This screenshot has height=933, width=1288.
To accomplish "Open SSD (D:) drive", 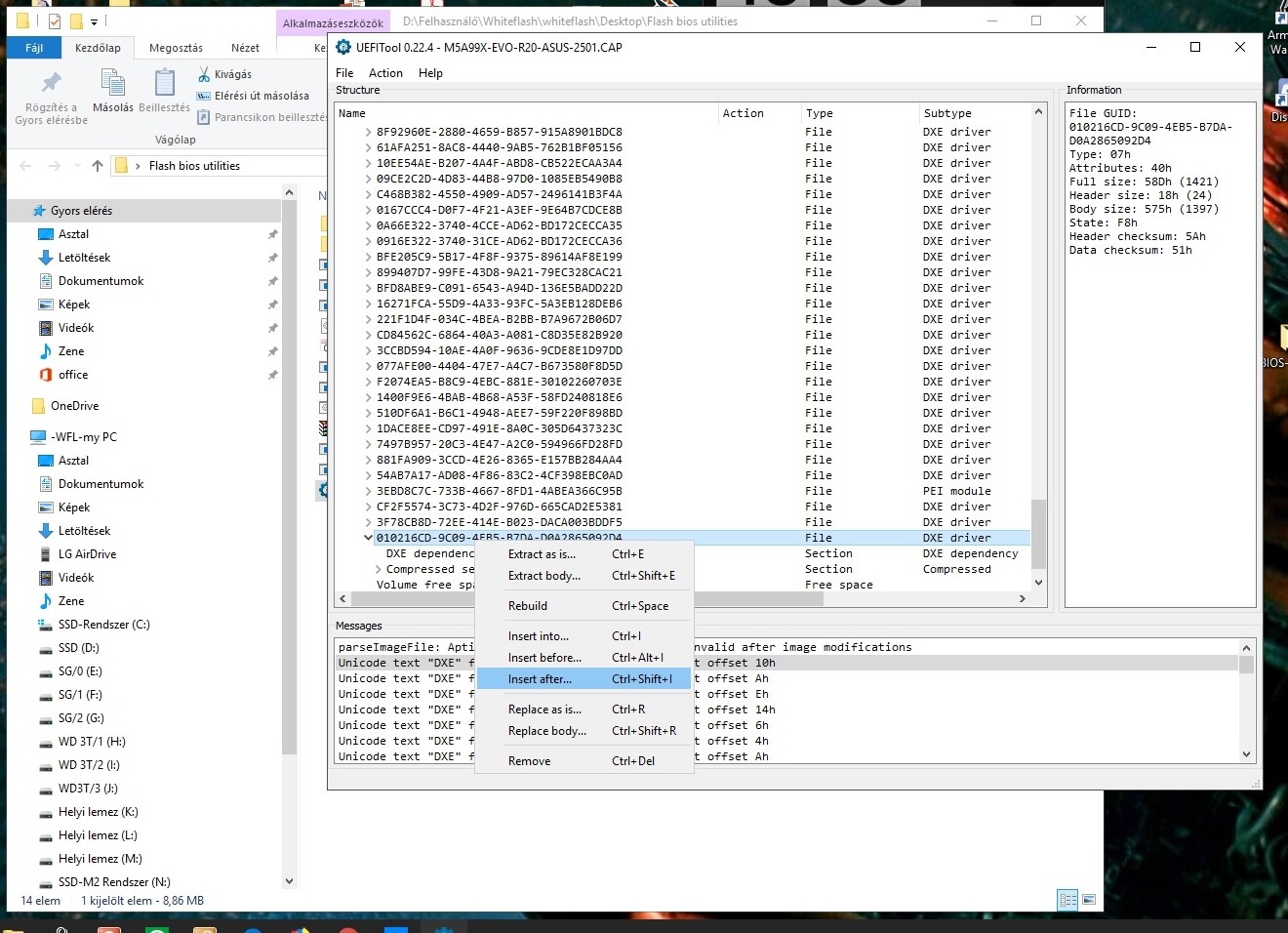I will coord(78,648).
